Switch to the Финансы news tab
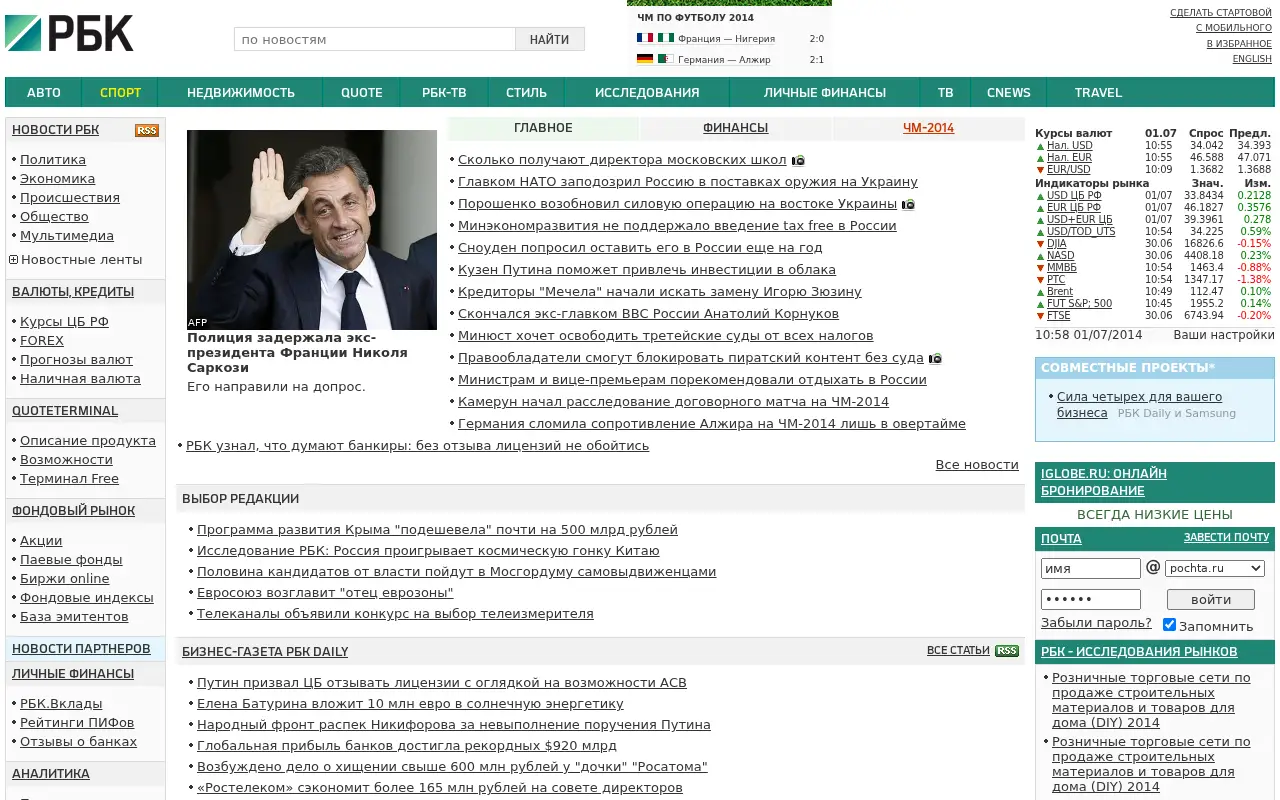Viewport: 1280px width, 800px height. click(735, 128)
